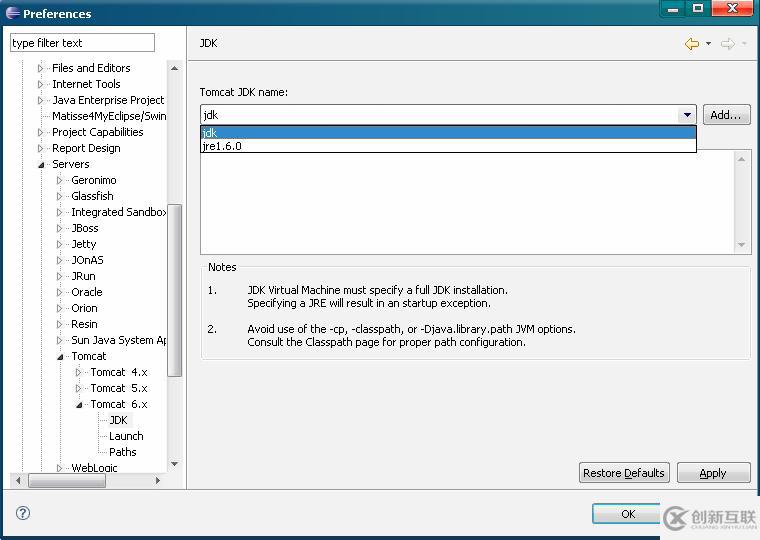Expand Java Enterprise Project node
Viewport: 760px width, 540px height.
[x=40, y=100]
